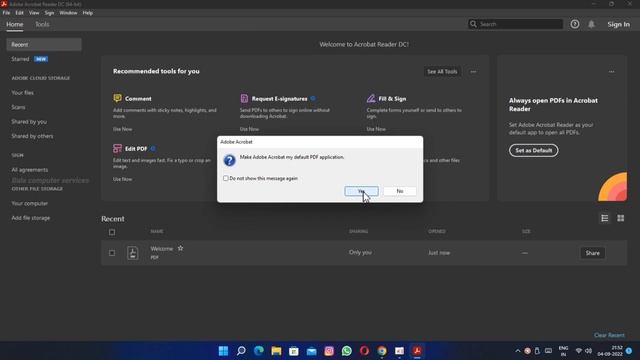Open Google Chrome from the taskbar
This screenshot has width=640, height=360.
[382, 351]
